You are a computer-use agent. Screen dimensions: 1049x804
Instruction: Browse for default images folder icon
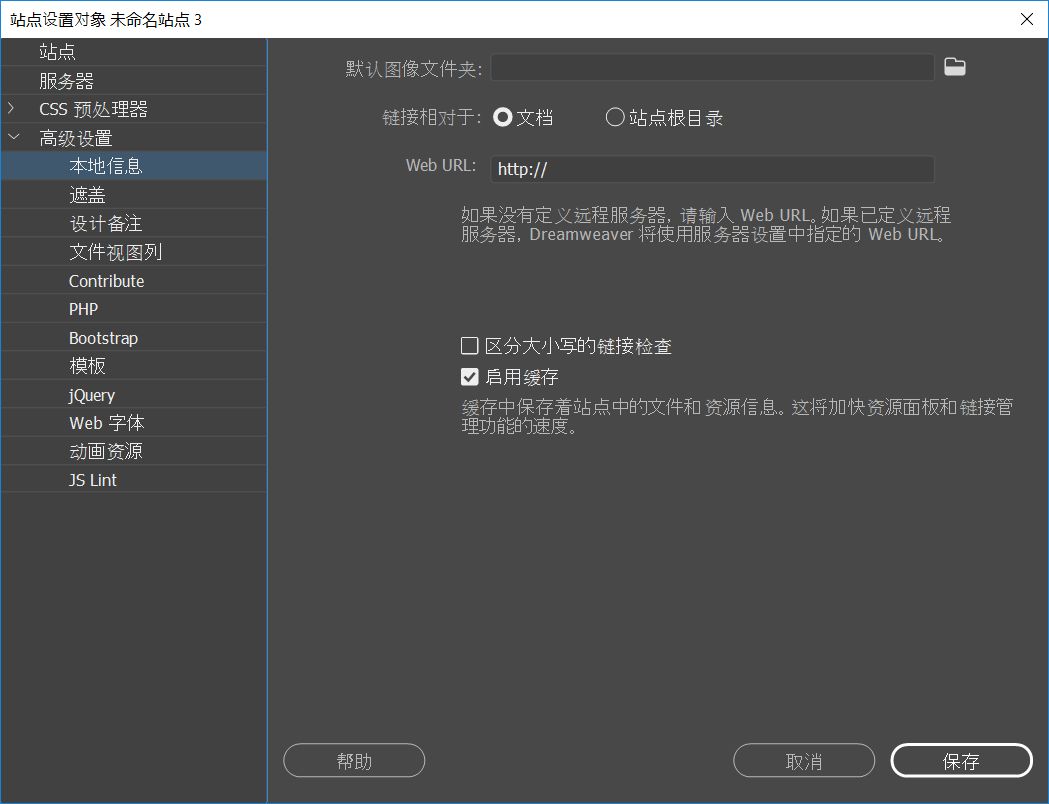click(955, 67)
